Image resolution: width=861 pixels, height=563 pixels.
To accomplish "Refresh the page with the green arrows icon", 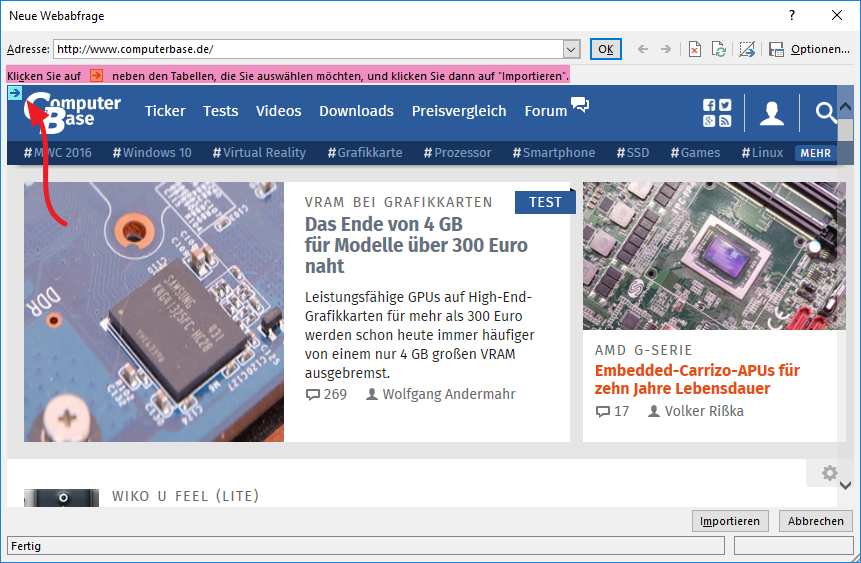I will [x=719, y=49].
